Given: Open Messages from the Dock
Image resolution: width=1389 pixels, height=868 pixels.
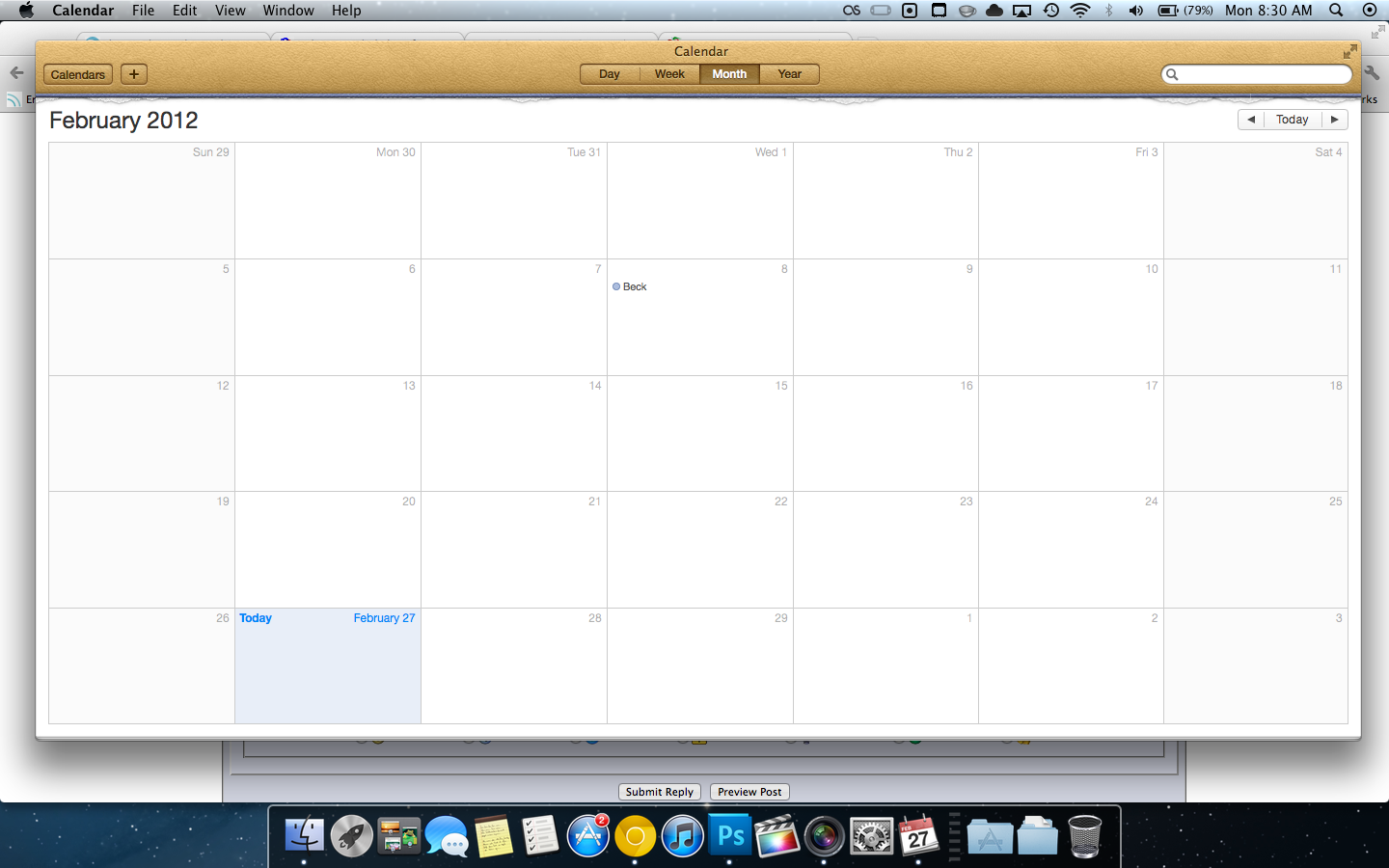Looking at the screenshot, I should [446, 835].
